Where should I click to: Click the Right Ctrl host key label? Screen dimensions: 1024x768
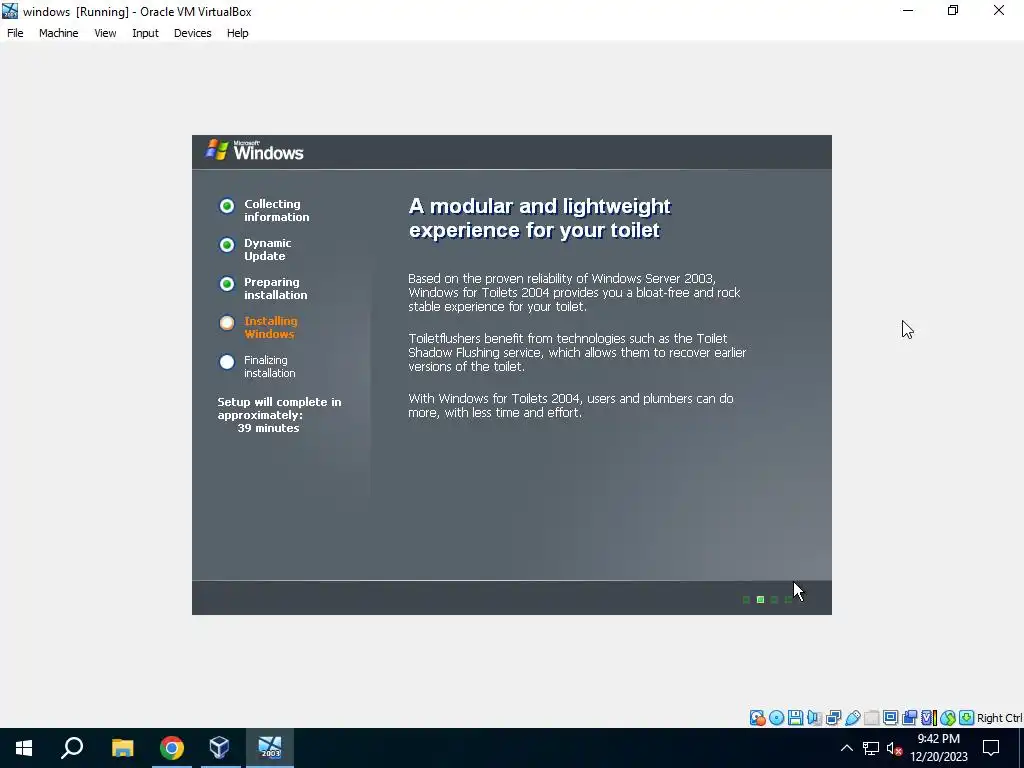point(999,718)
